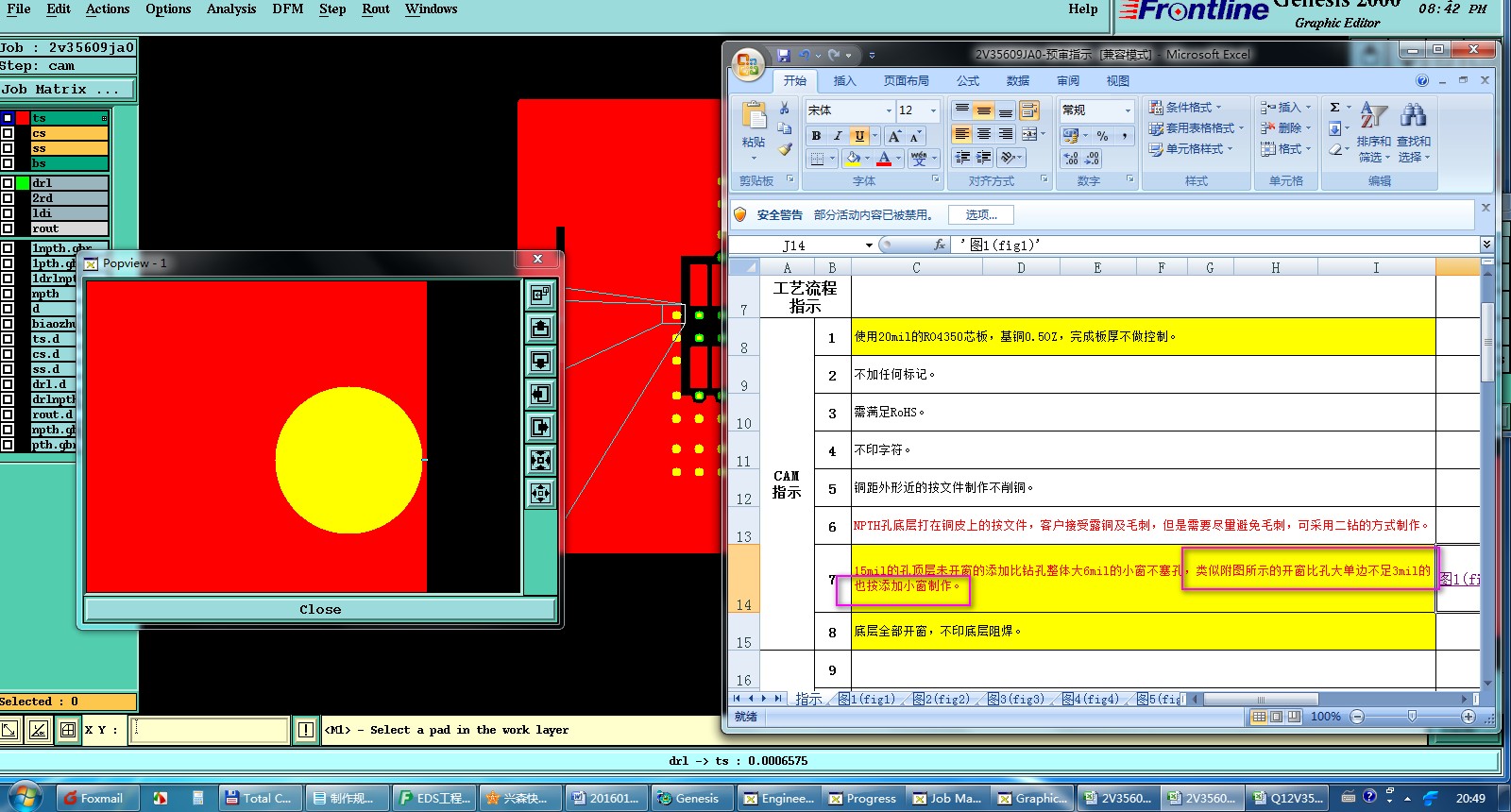
Task: Toggle Underline formatting in Excel
Action: (858, 136)
